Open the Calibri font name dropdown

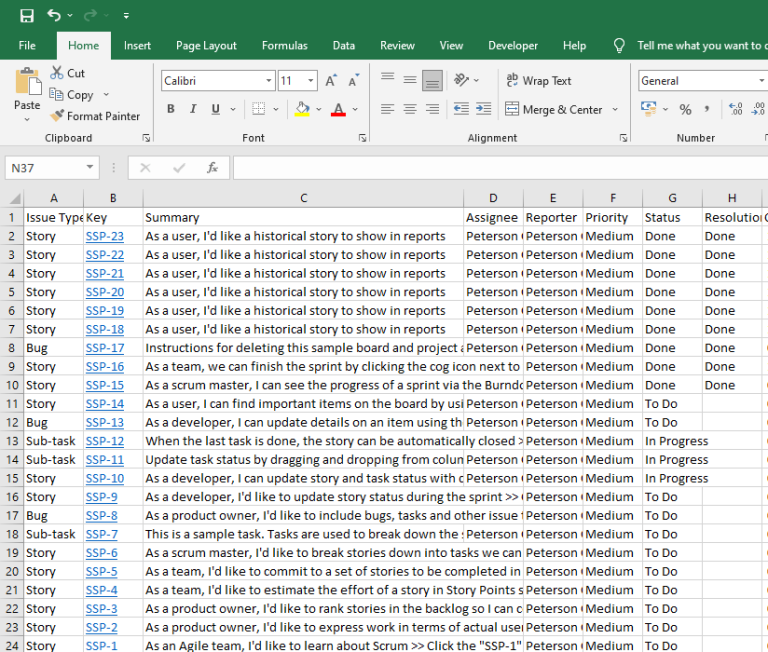coord(269,81)
